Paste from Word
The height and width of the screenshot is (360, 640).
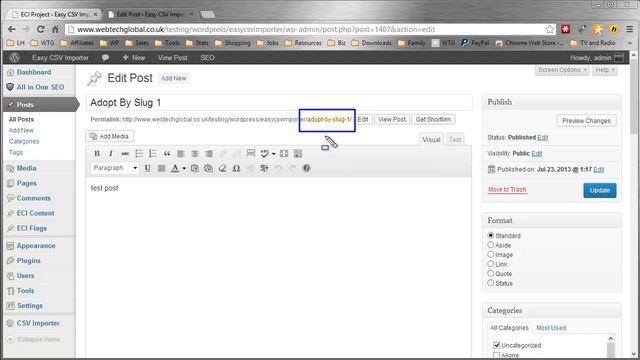(x=209, y=168)
